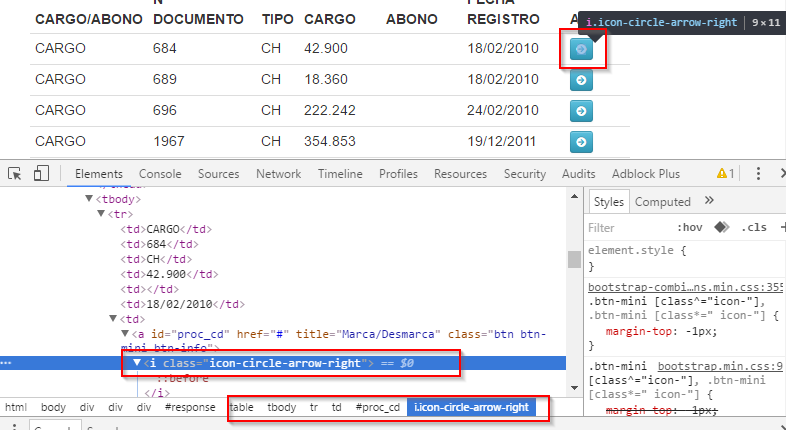Collapse the selected i.icon-circle-arrow-right node
The width and height of the screenshot is (786, 430).
click(137, 363)
